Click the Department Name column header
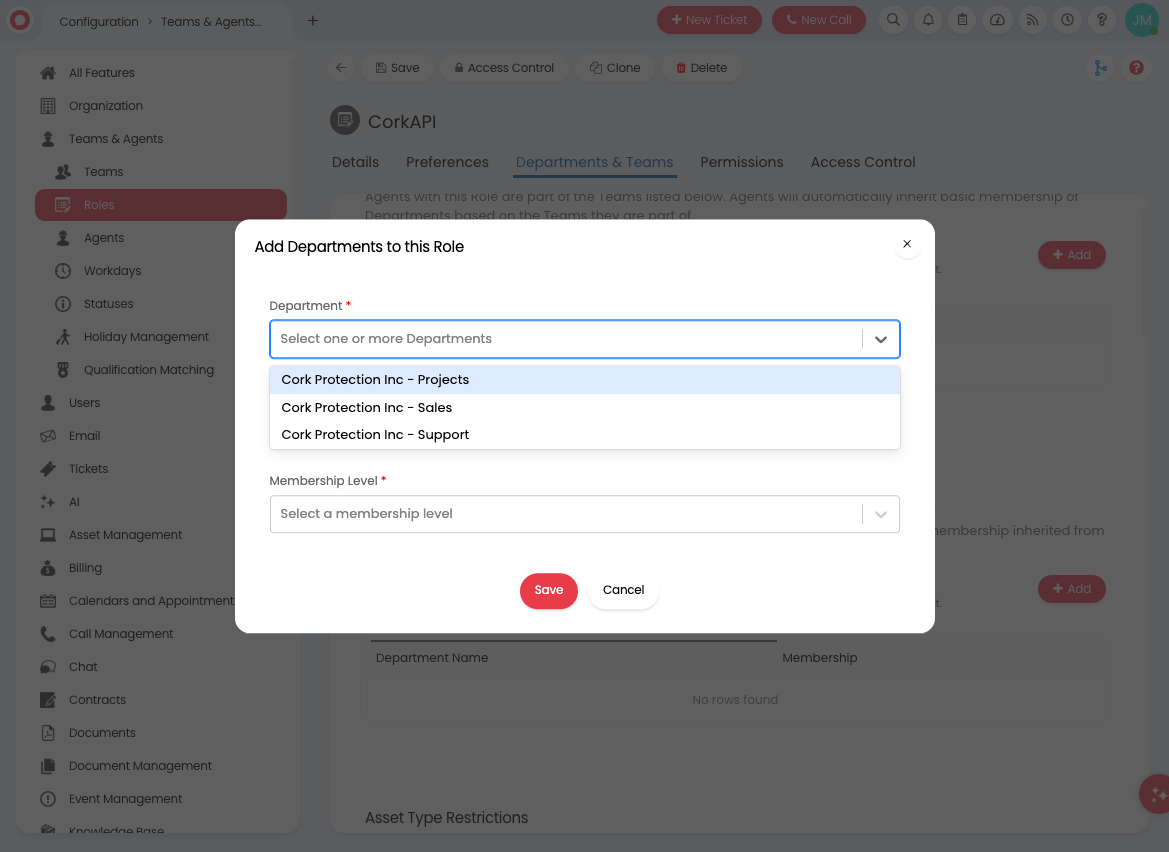The width and height of the screenshot is (1169, 852). pyautogui.click(x=432, y=658)
